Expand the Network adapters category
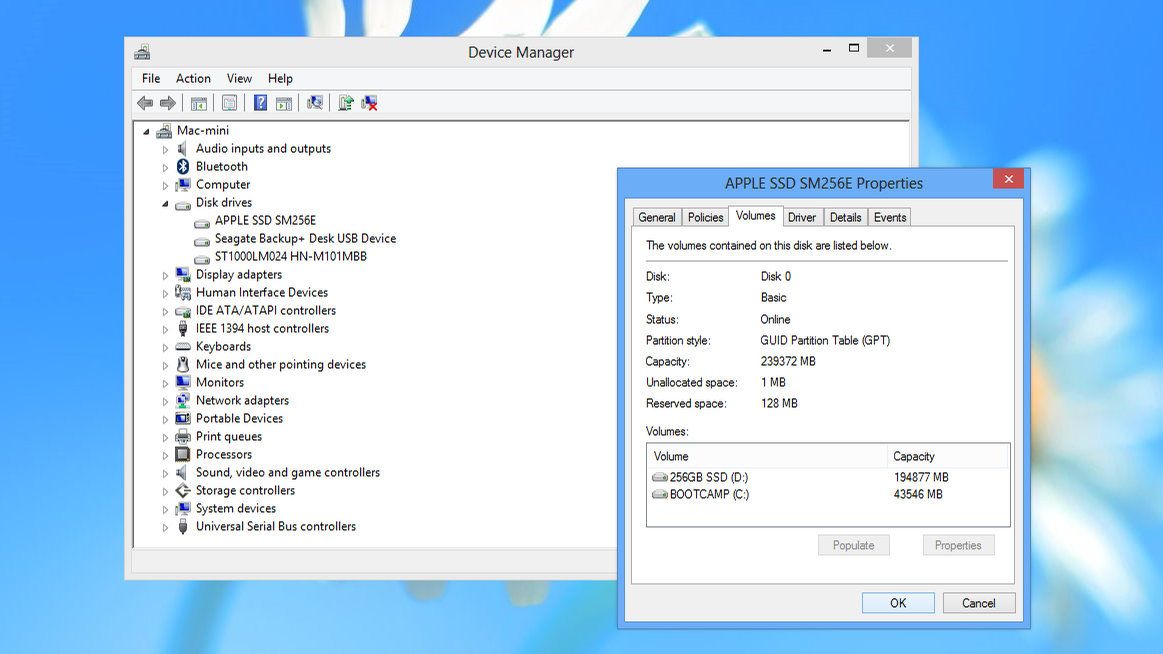 (x=166, y=400)
